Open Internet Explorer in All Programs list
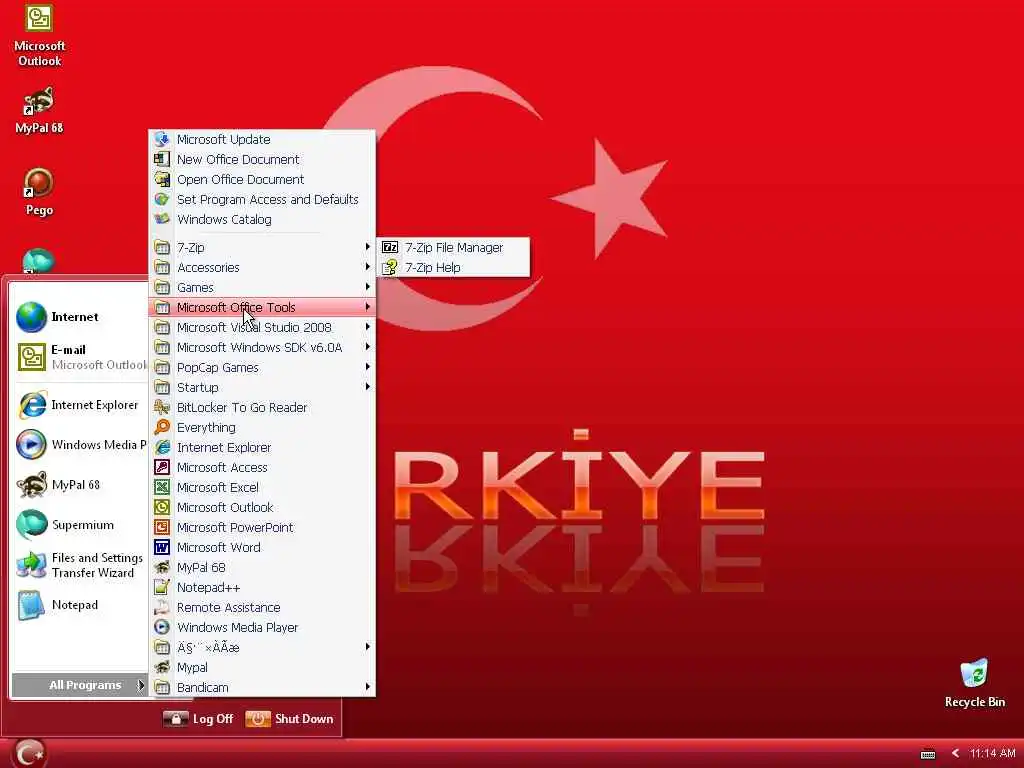 pyautogui.click(x=262, y=447)
